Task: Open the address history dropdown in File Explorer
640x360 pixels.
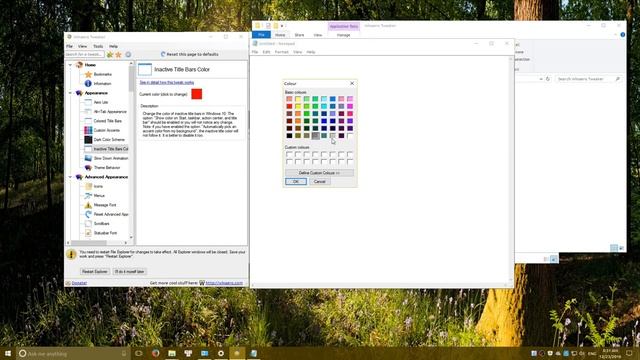Action: pos(541,79)
